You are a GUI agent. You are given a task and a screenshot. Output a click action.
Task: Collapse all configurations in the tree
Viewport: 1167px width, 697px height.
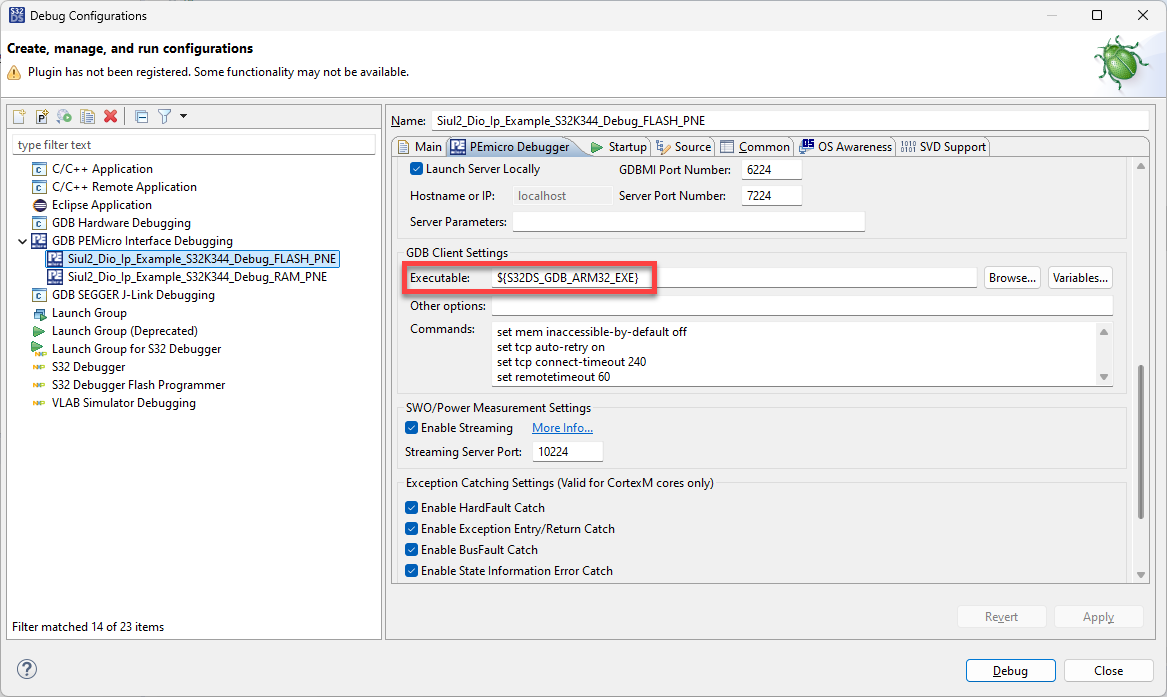click(141, 117)
